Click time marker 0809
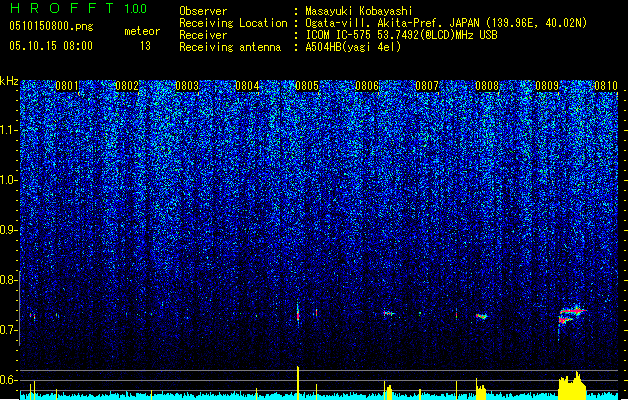Screen dimensions: 629x400 point(547,86)
